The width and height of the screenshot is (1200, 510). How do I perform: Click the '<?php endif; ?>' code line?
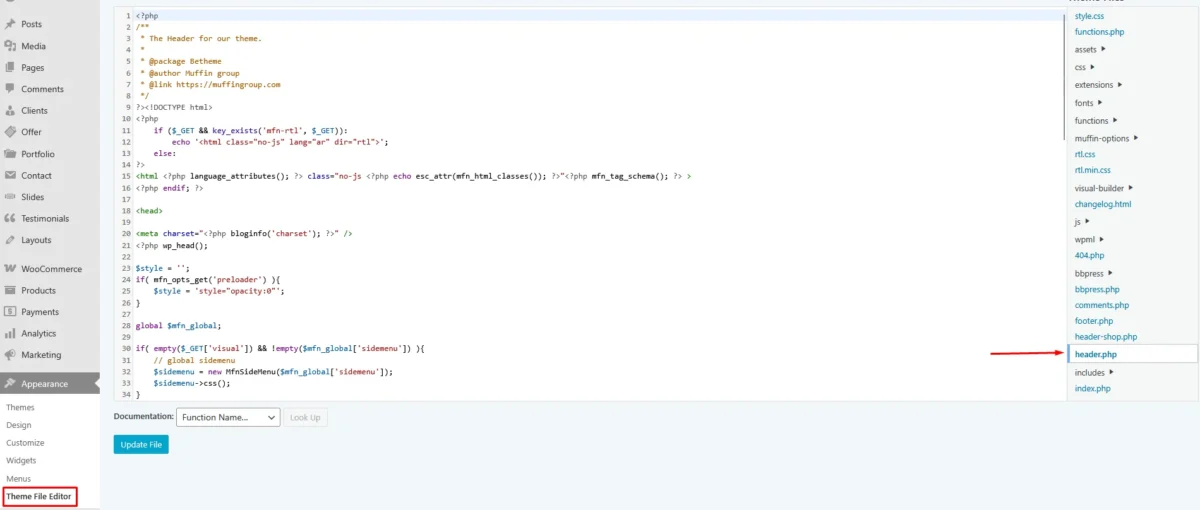pyautogui.click(x=169, y=187)
